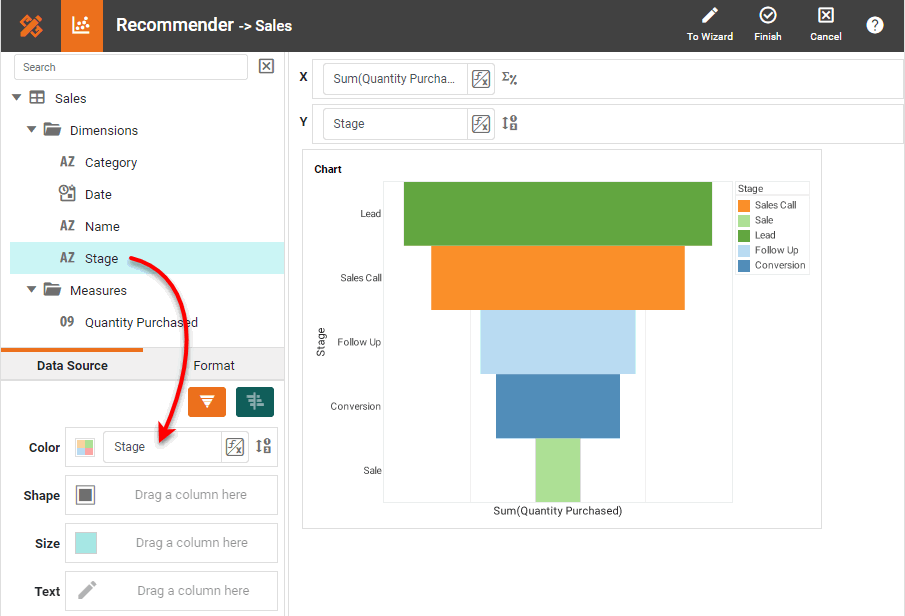
Task: Click the sort icon next to Y field
Action: [509, 124]
